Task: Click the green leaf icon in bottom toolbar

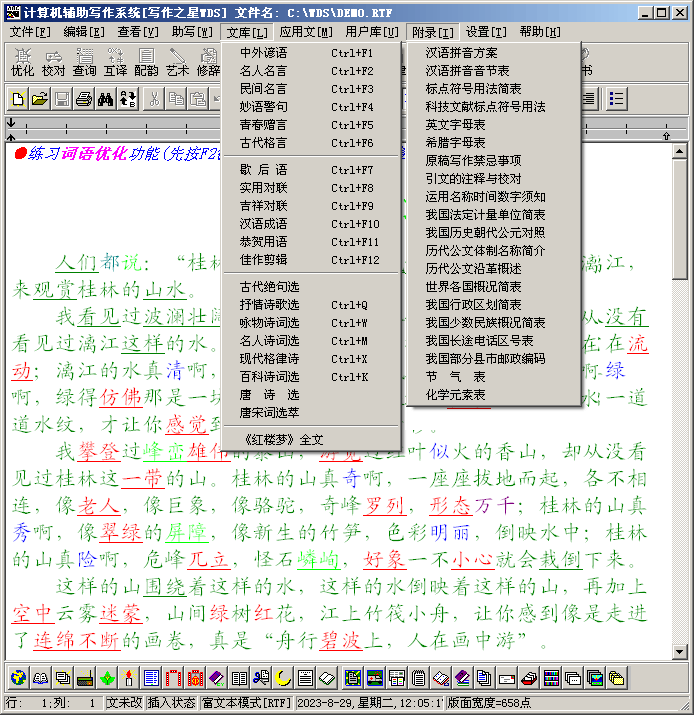Action: [x=107, y=678]
